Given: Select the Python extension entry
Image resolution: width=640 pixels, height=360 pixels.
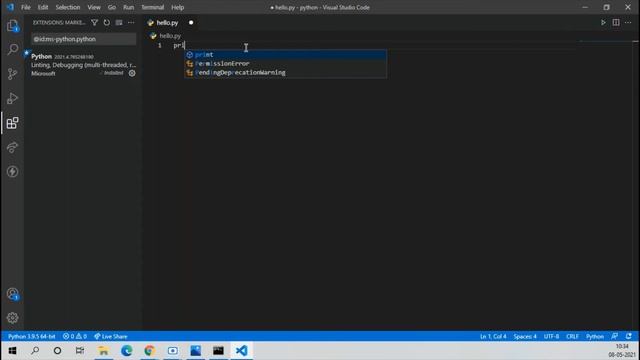Looking at the screenshot, I should tap(83, 65).
